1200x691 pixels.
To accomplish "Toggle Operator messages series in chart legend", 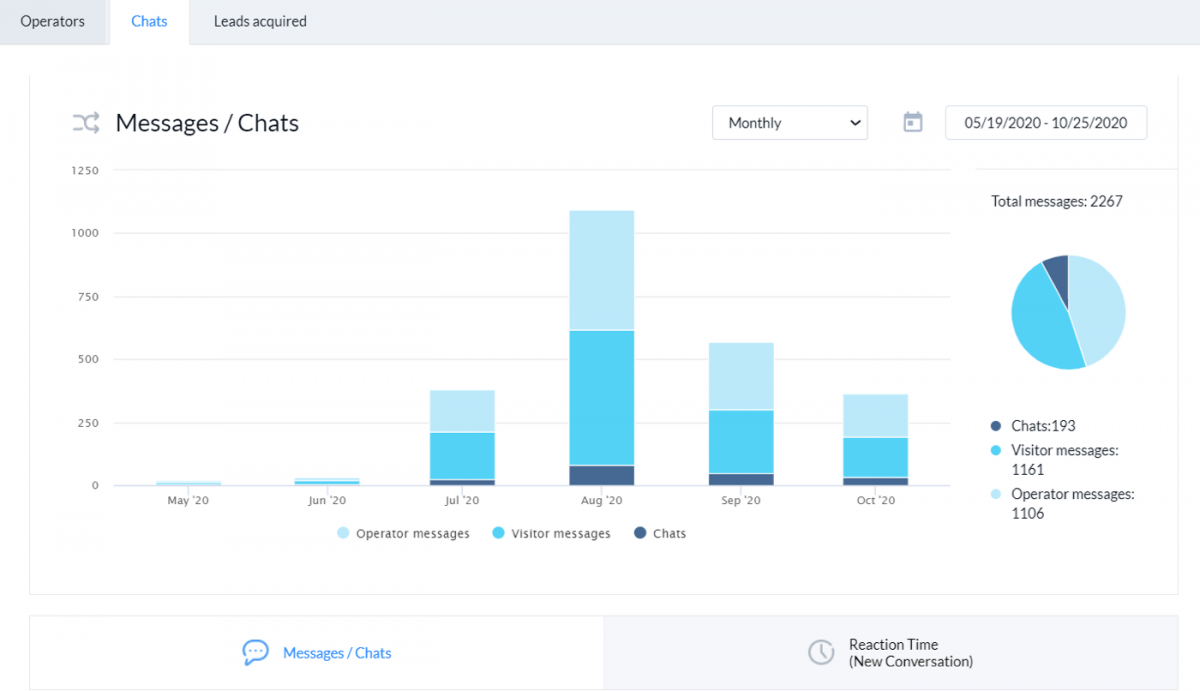I will 403,534.
